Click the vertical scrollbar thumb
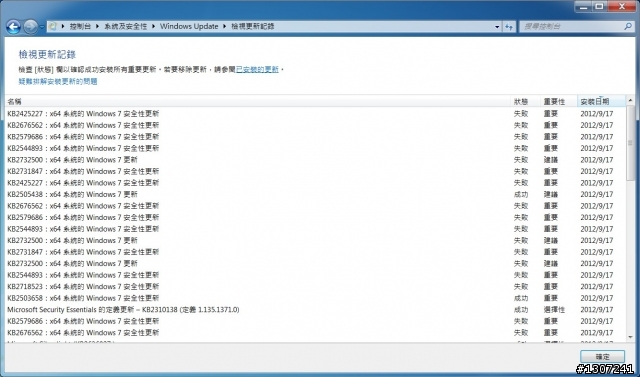 (630, 143)
